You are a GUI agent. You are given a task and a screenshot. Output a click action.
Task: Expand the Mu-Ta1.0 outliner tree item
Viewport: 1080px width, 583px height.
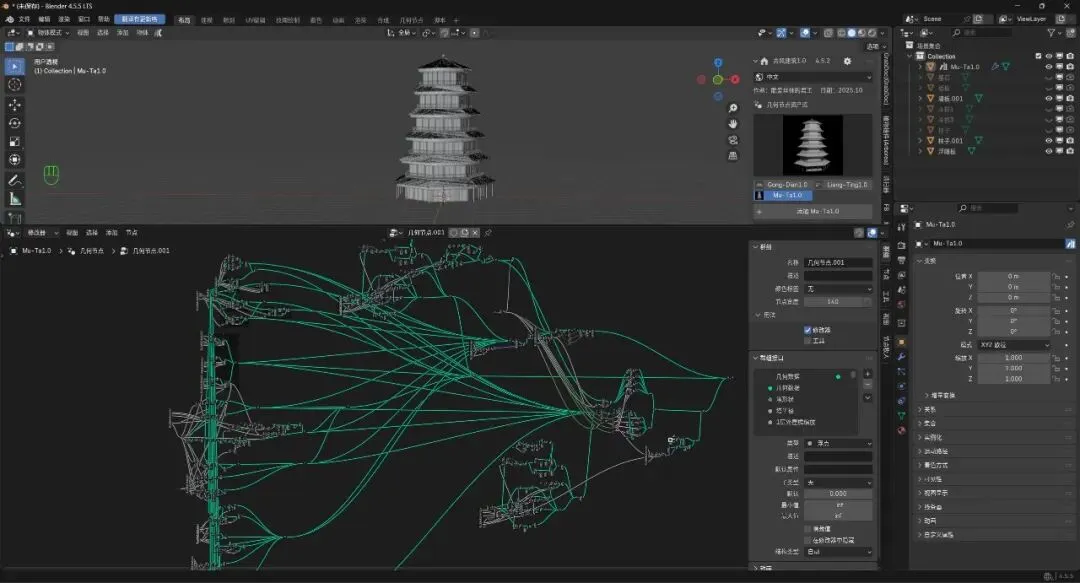(x=922, y=66)
